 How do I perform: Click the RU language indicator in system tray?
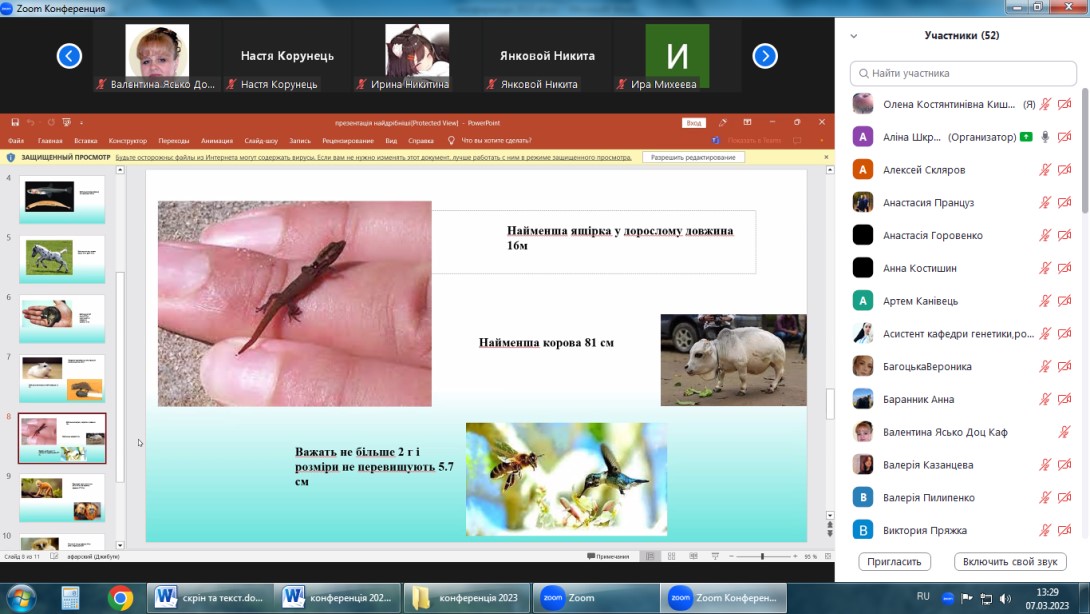pyautogui.click(x=923, y=597)
